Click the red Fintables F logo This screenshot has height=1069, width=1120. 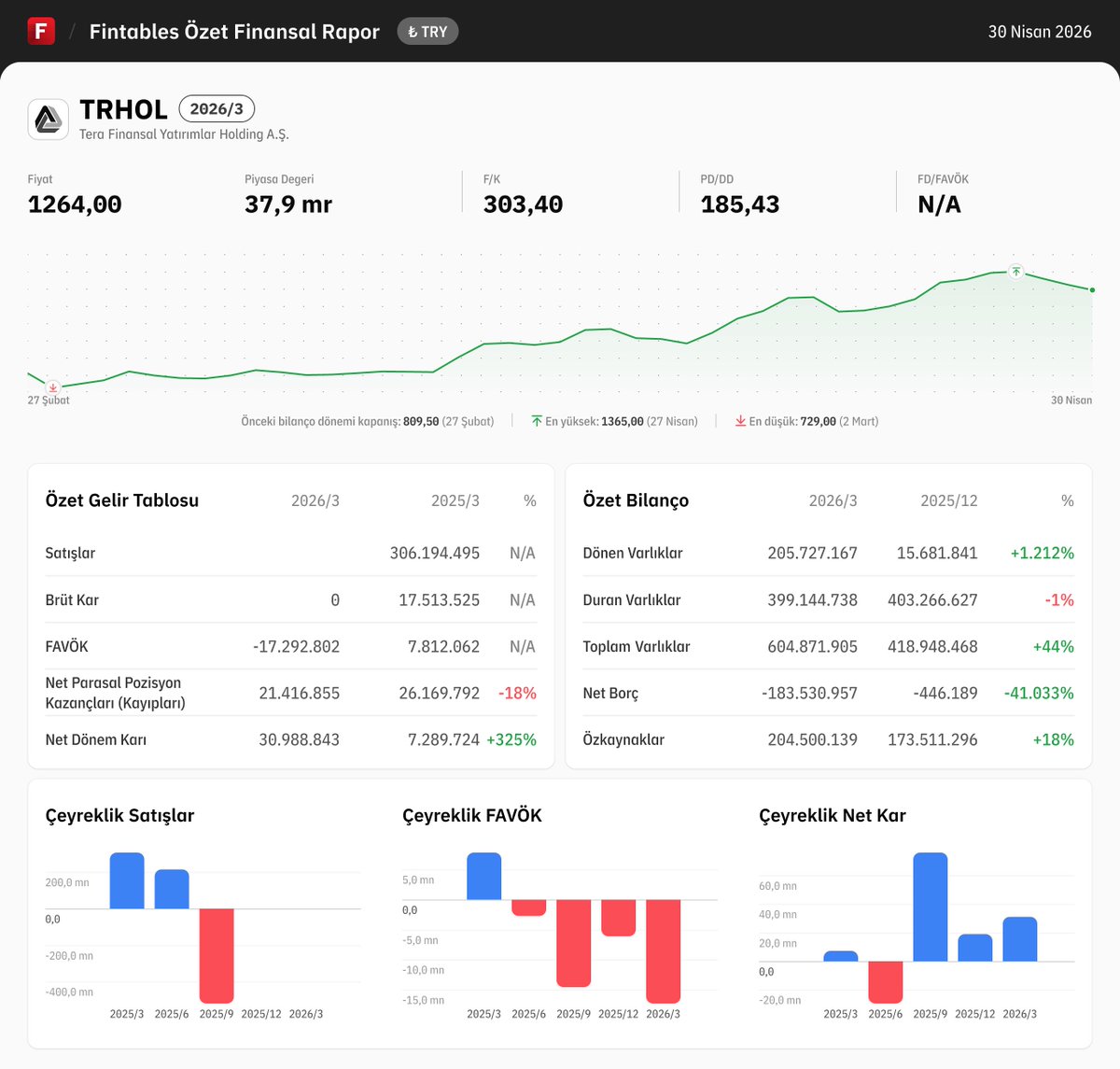pos(41,31)
